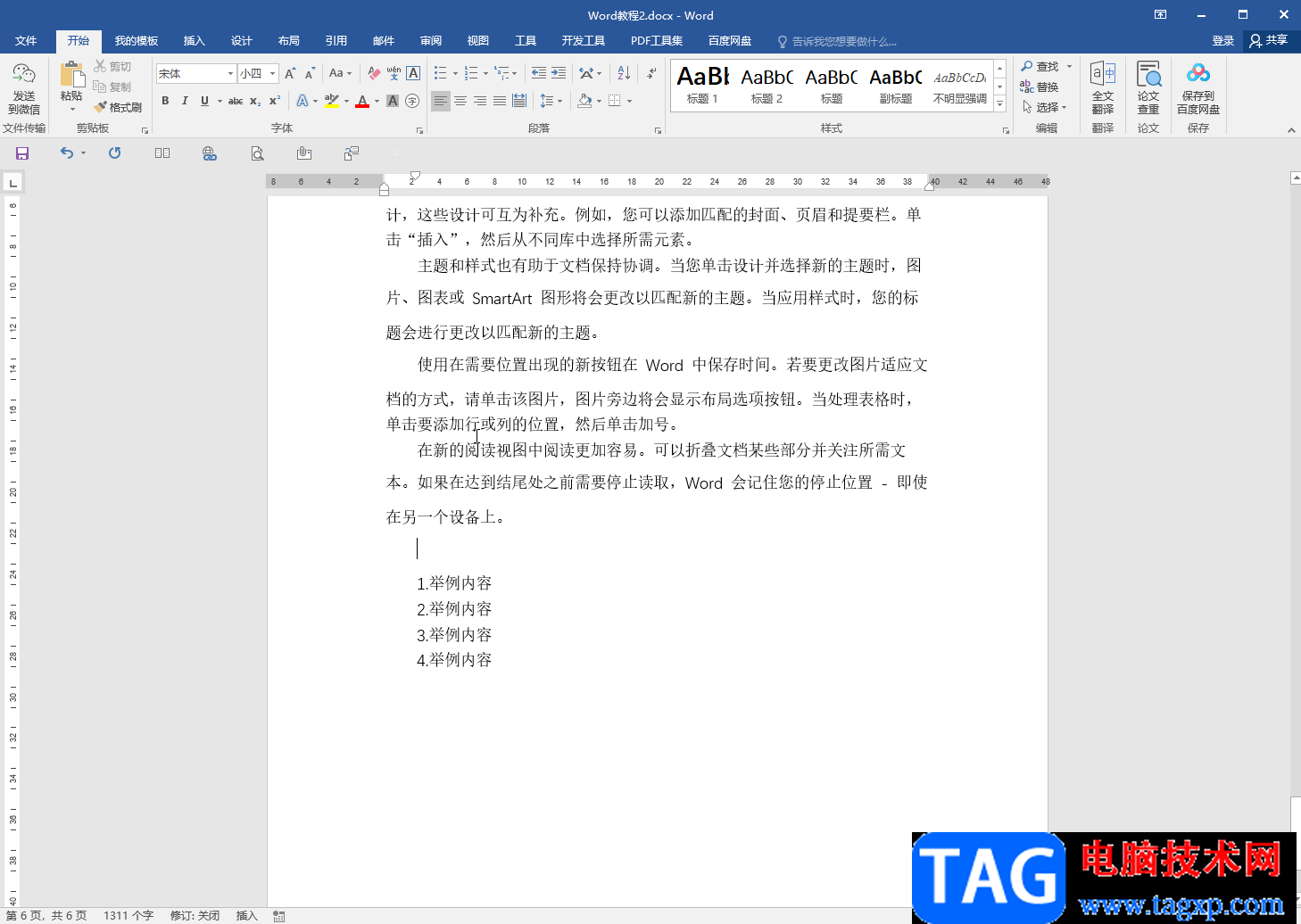Open reading mode from quick access book icon

[x=162, y=153]
